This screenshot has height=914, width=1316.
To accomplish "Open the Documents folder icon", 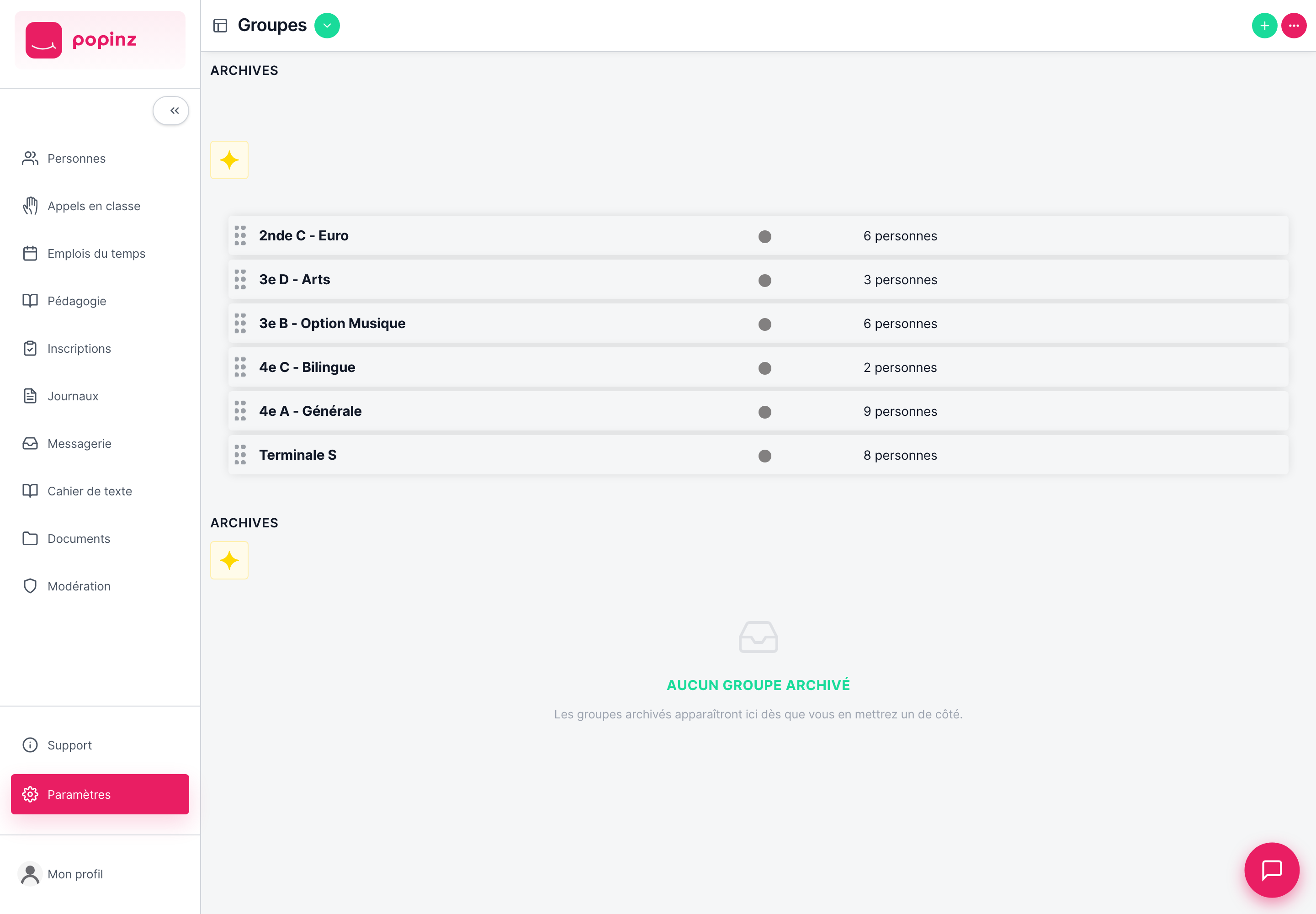I will coord(30,538).
